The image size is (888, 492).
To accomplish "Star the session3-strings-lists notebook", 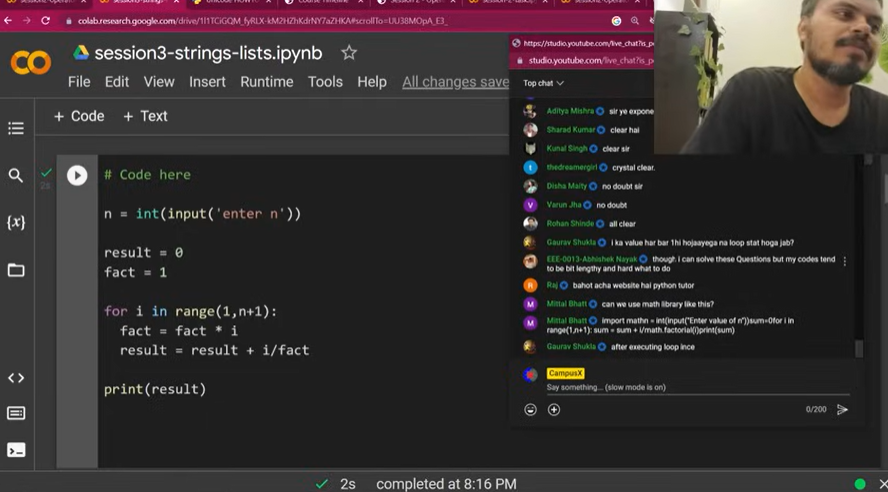I will point(349,53).
